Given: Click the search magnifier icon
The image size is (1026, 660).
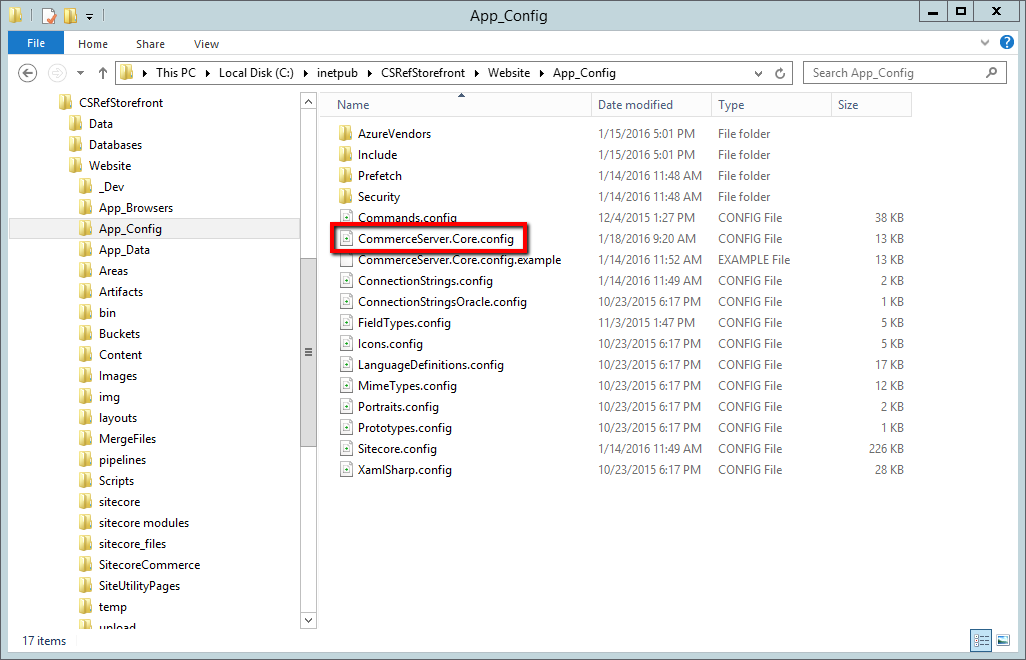Looking at the screenshot, I should point(991,73).
